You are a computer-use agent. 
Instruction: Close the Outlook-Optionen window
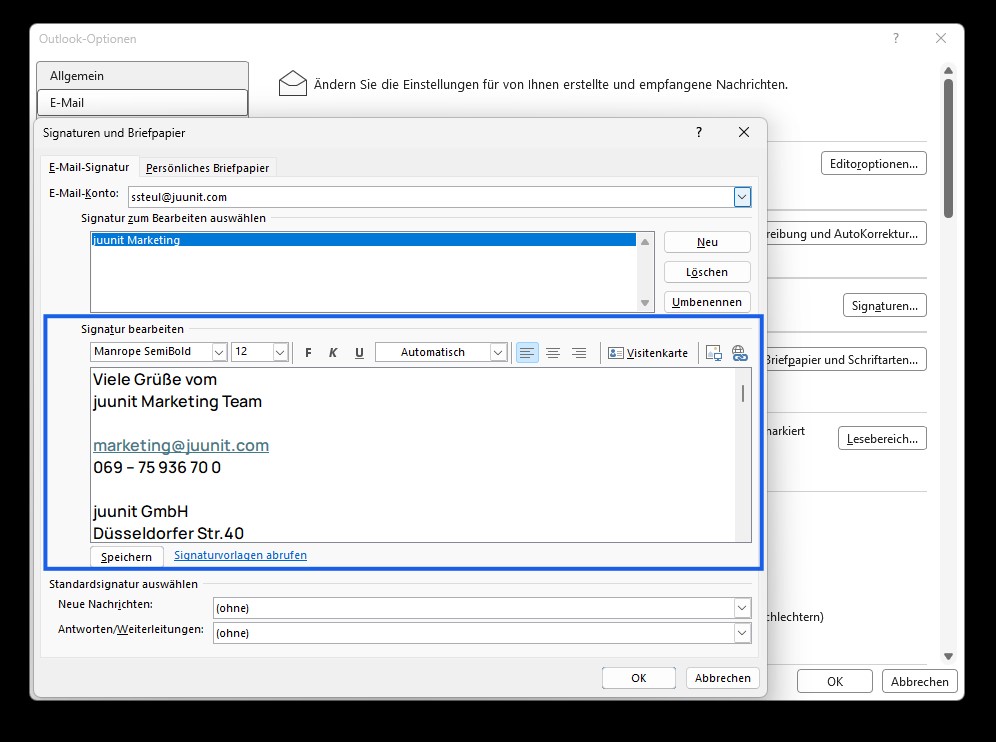point(941,38)
